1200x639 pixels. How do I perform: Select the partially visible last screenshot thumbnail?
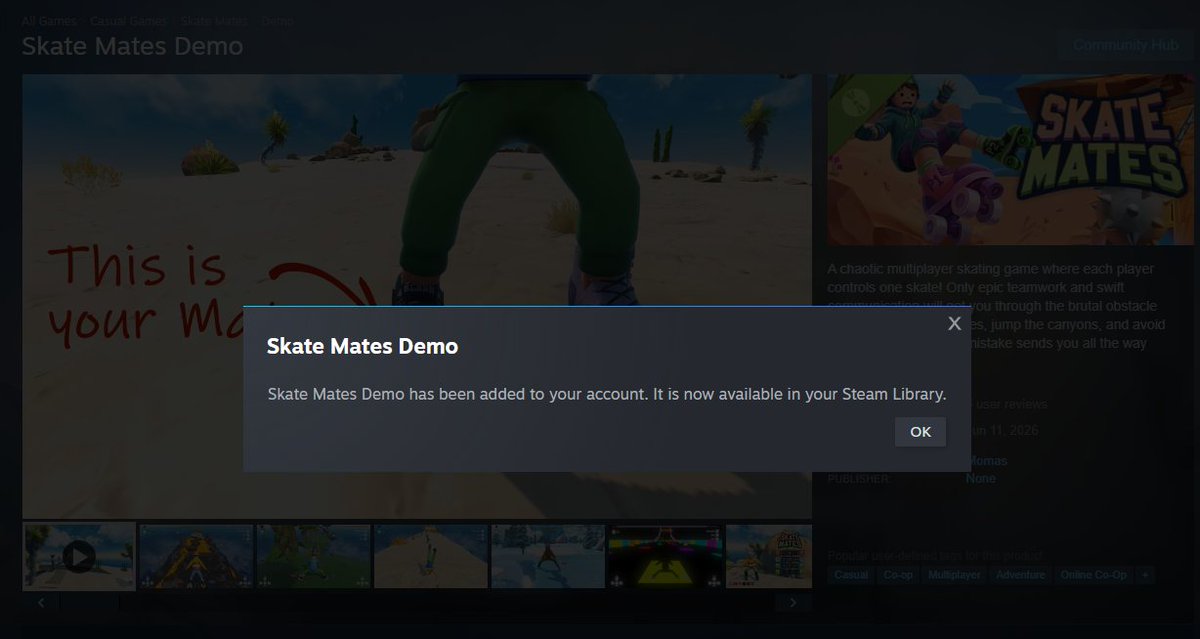(x=769, y=556)
